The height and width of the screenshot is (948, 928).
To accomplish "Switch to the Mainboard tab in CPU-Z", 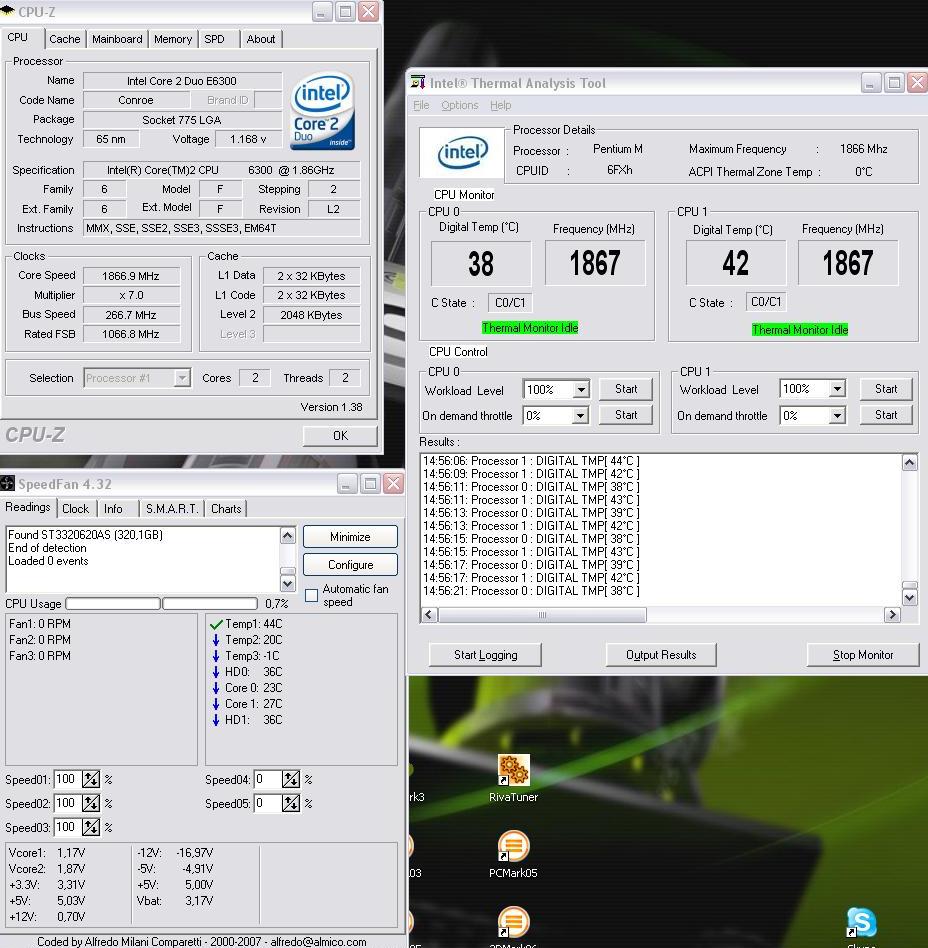I will pos(117,39).
